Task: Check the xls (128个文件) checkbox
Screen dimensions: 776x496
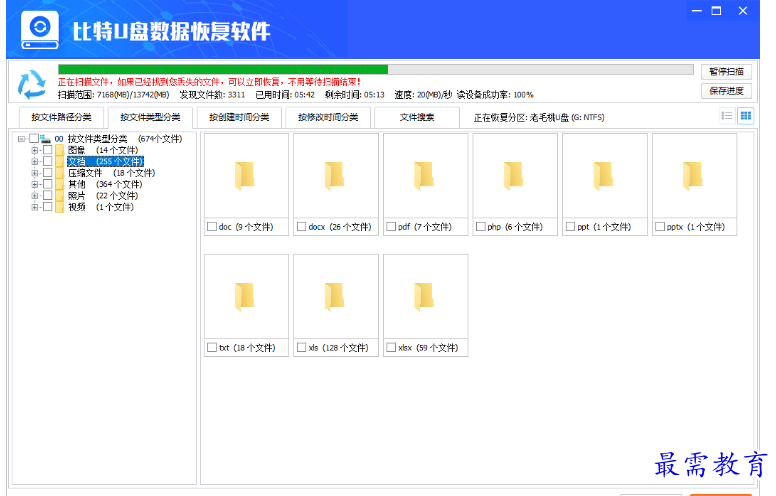Action: [x=301, y=347]
